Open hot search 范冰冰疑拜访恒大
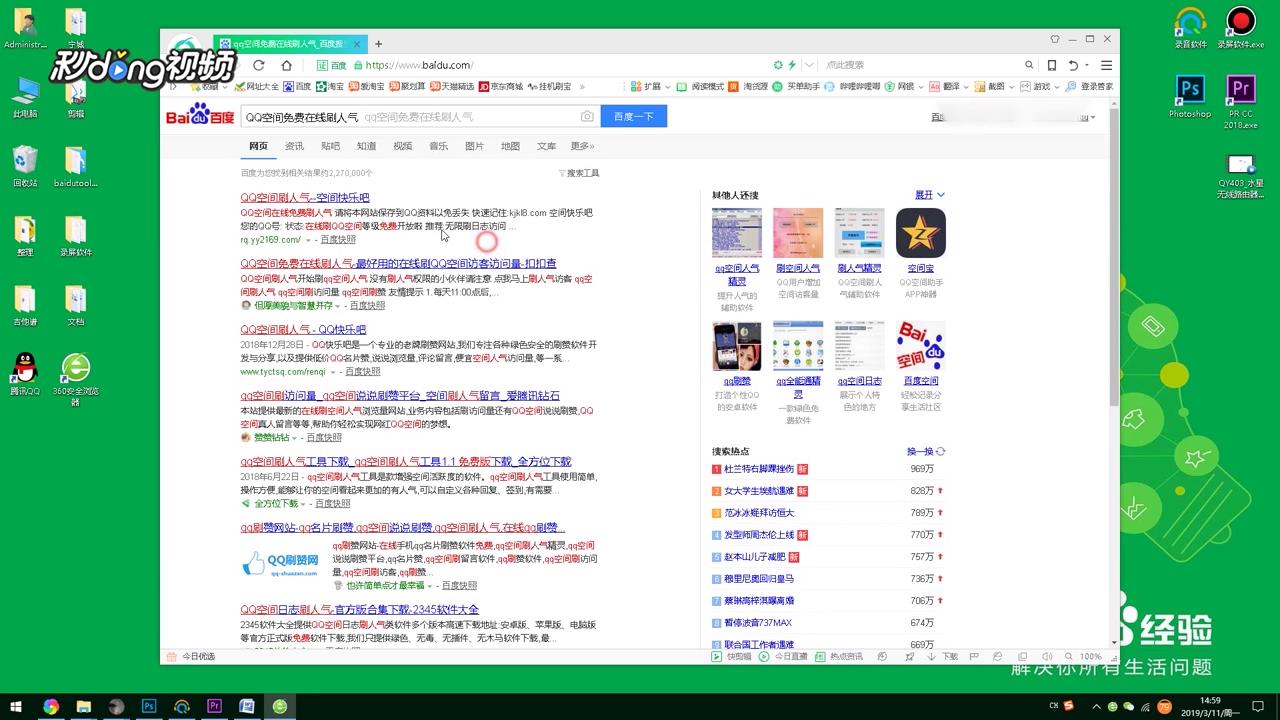Viewport: 1280px width, 720px height. (x=759, y=513)
